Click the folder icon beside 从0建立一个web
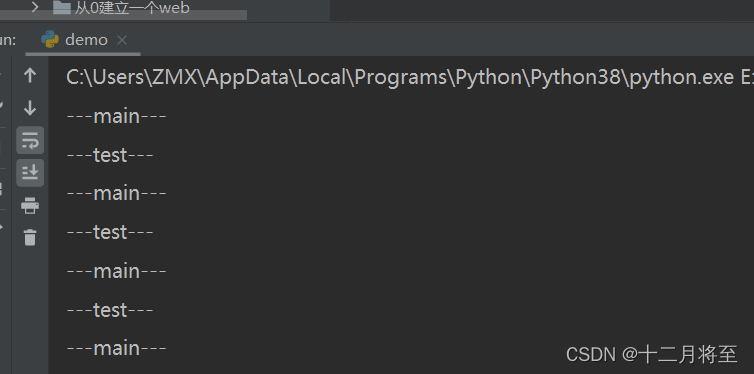 tap(62, 7)
